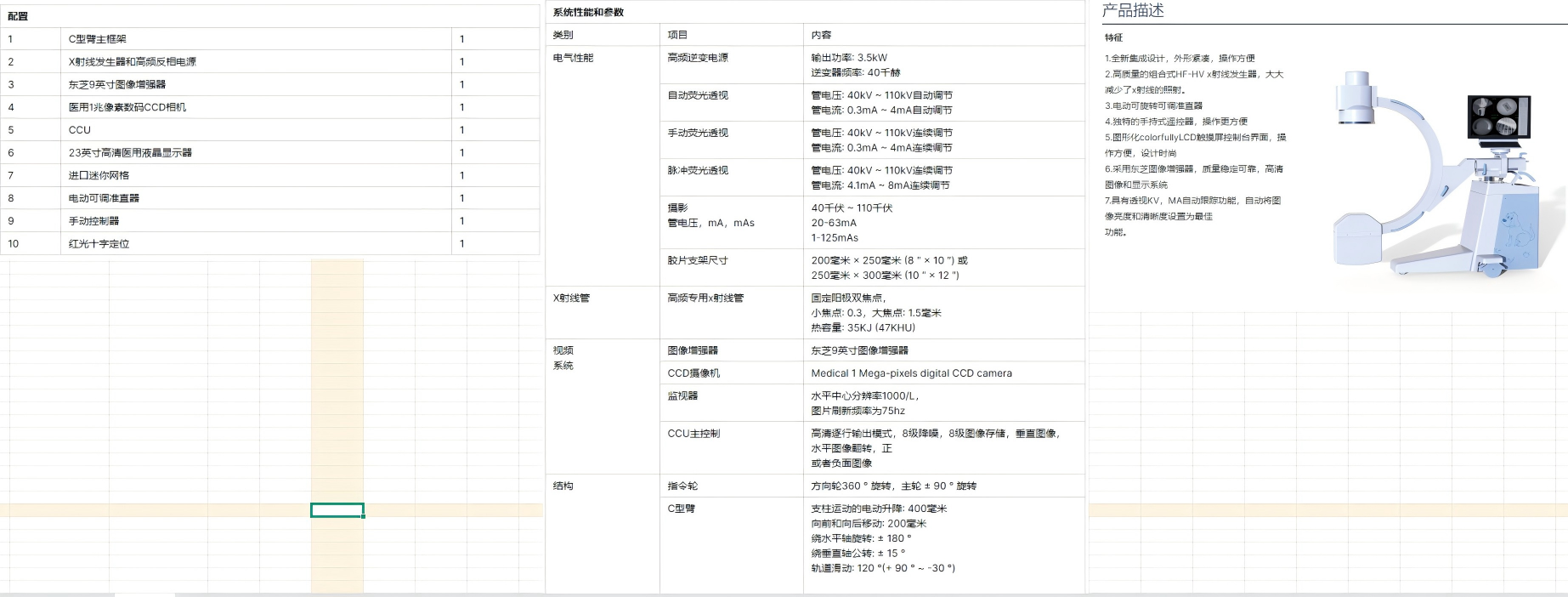Click the X射线管 category cell
This screenshot has width=1568, height=597.
(571, 298)
